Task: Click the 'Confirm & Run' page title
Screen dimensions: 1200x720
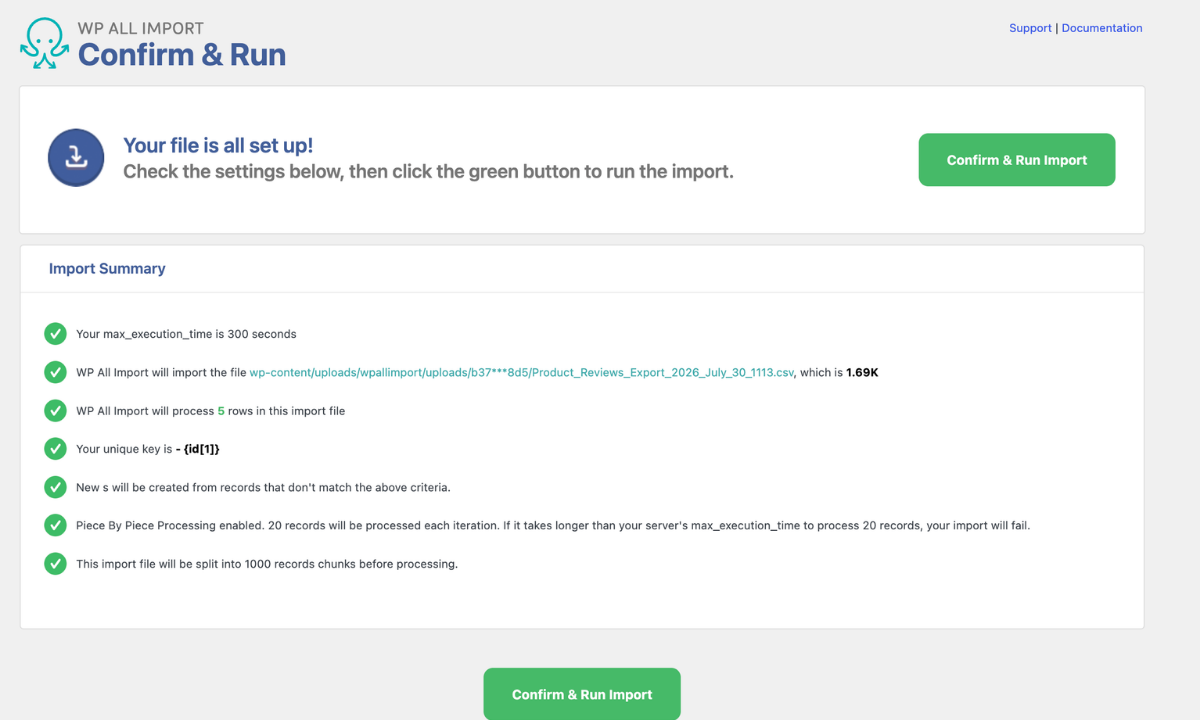Action: 182,54
